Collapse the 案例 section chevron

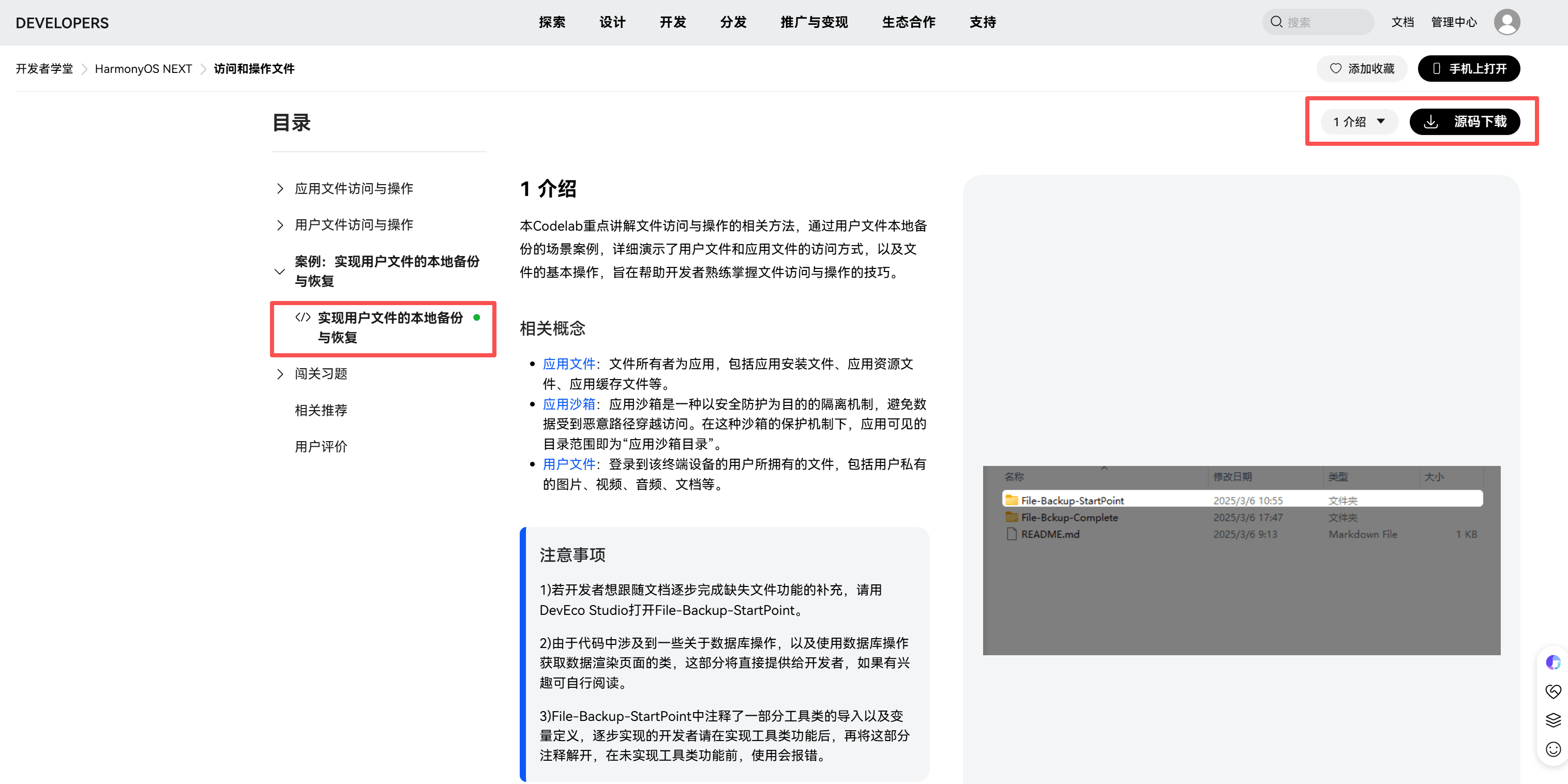279,272
